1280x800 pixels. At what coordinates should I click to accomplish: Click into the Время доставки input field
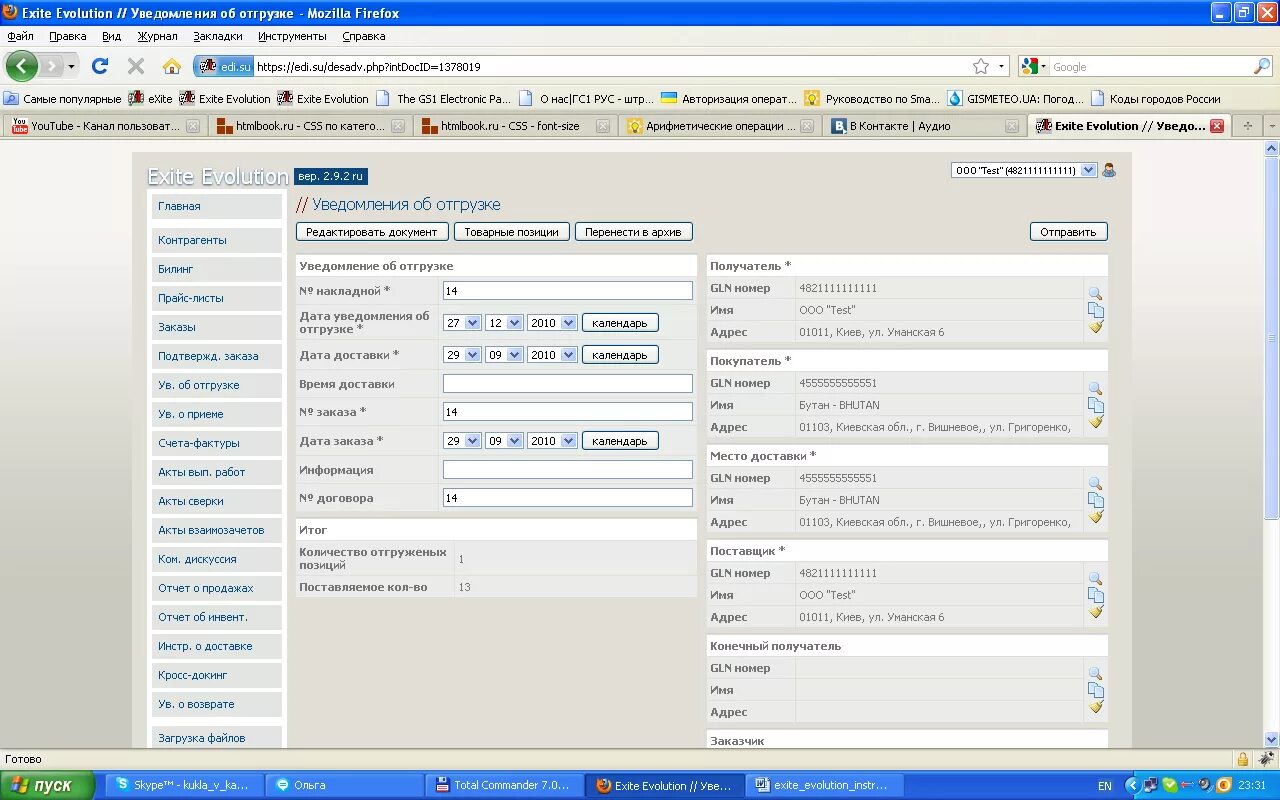point(567,384)
